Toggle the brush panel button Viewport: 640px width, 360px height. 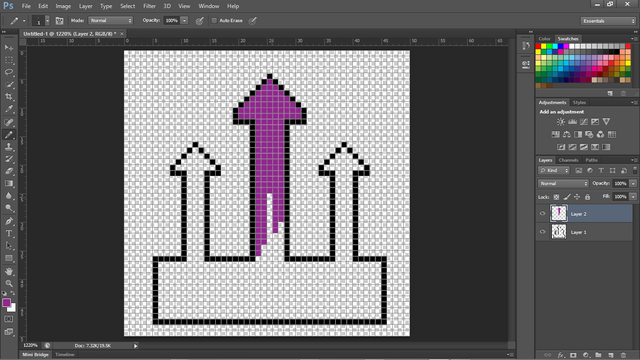pos(59,20)
